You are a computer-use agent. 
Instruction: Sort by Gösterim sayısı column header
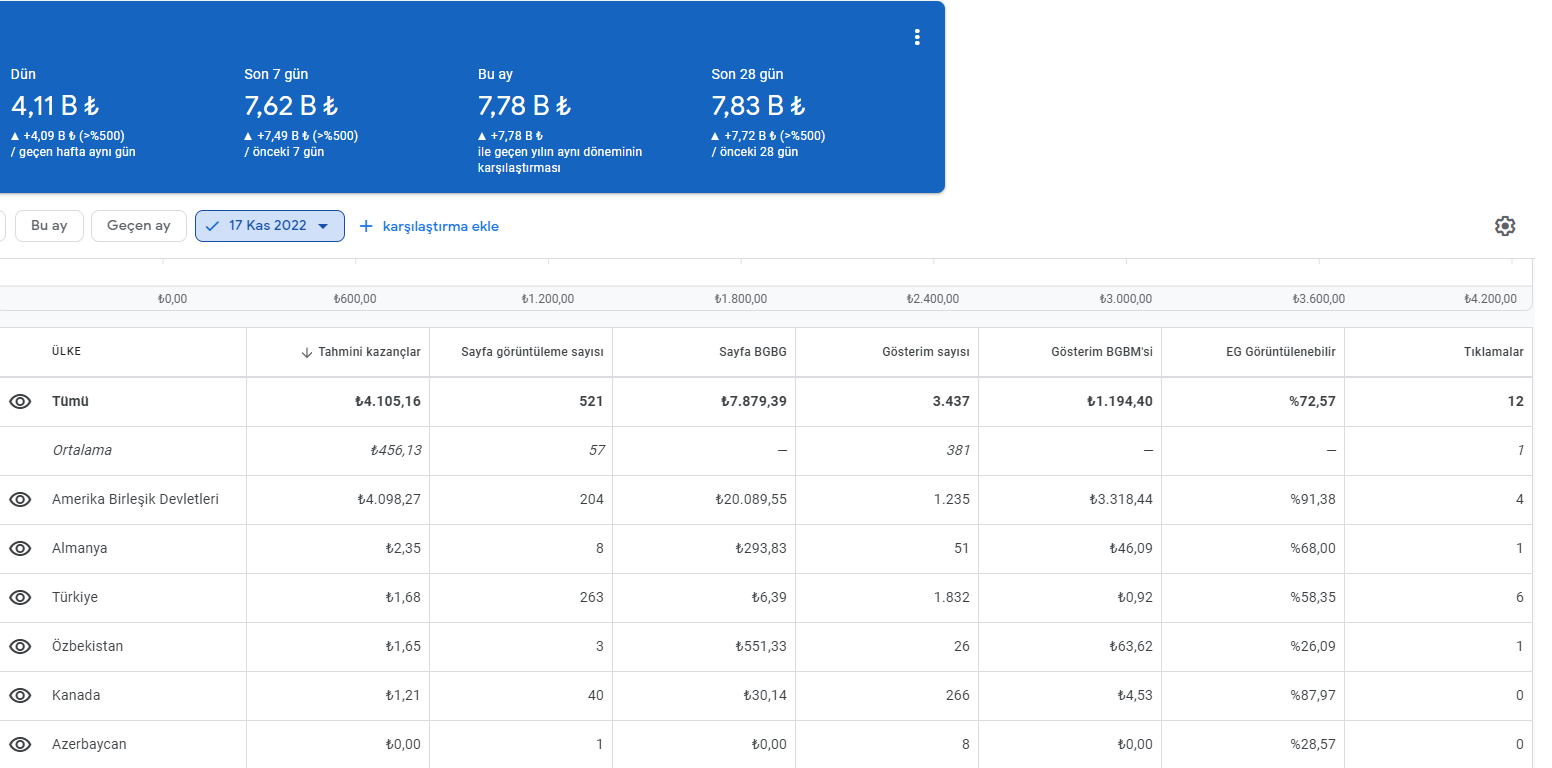coord(926,352)
